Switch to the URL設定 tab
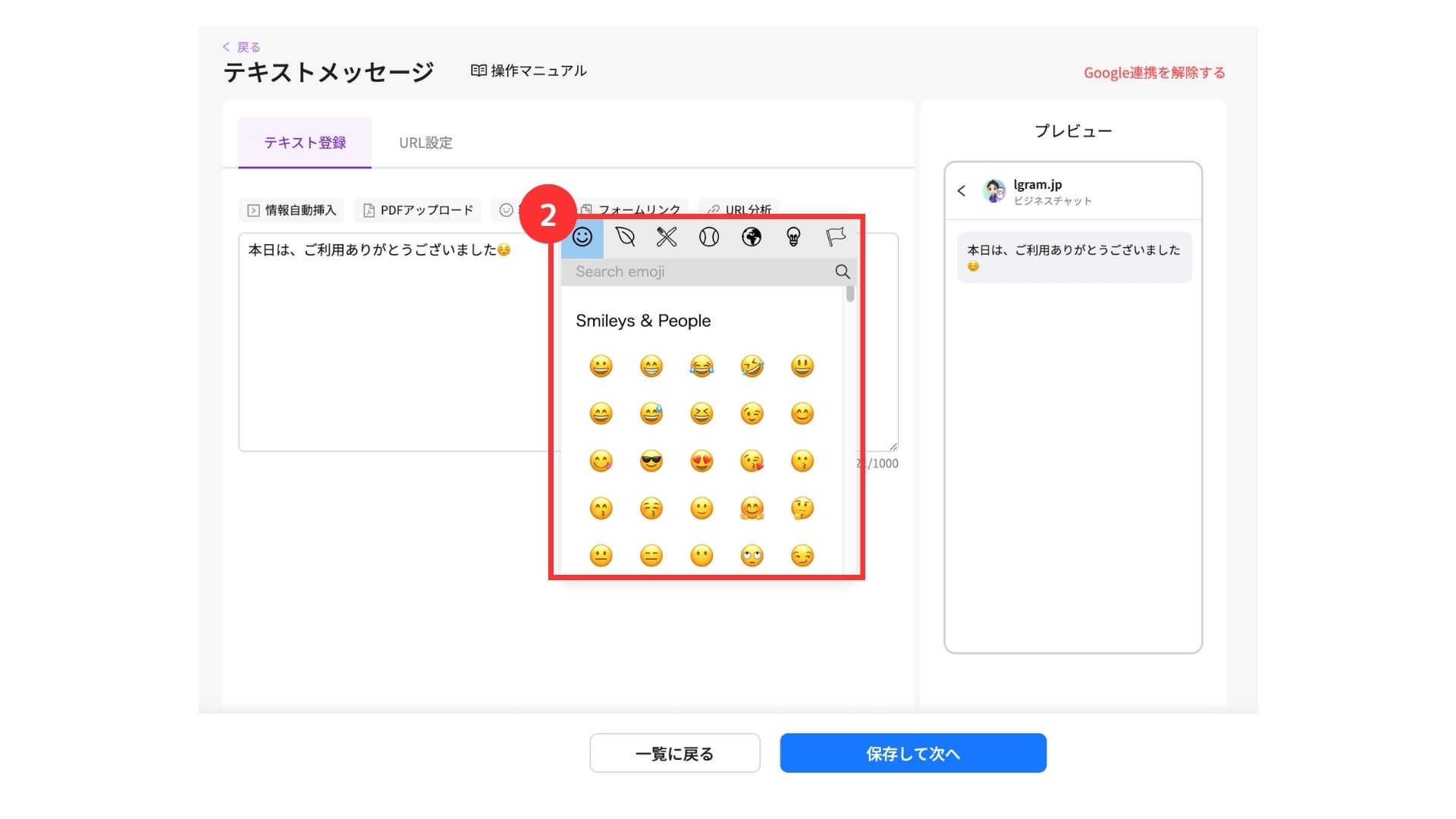 425,143
